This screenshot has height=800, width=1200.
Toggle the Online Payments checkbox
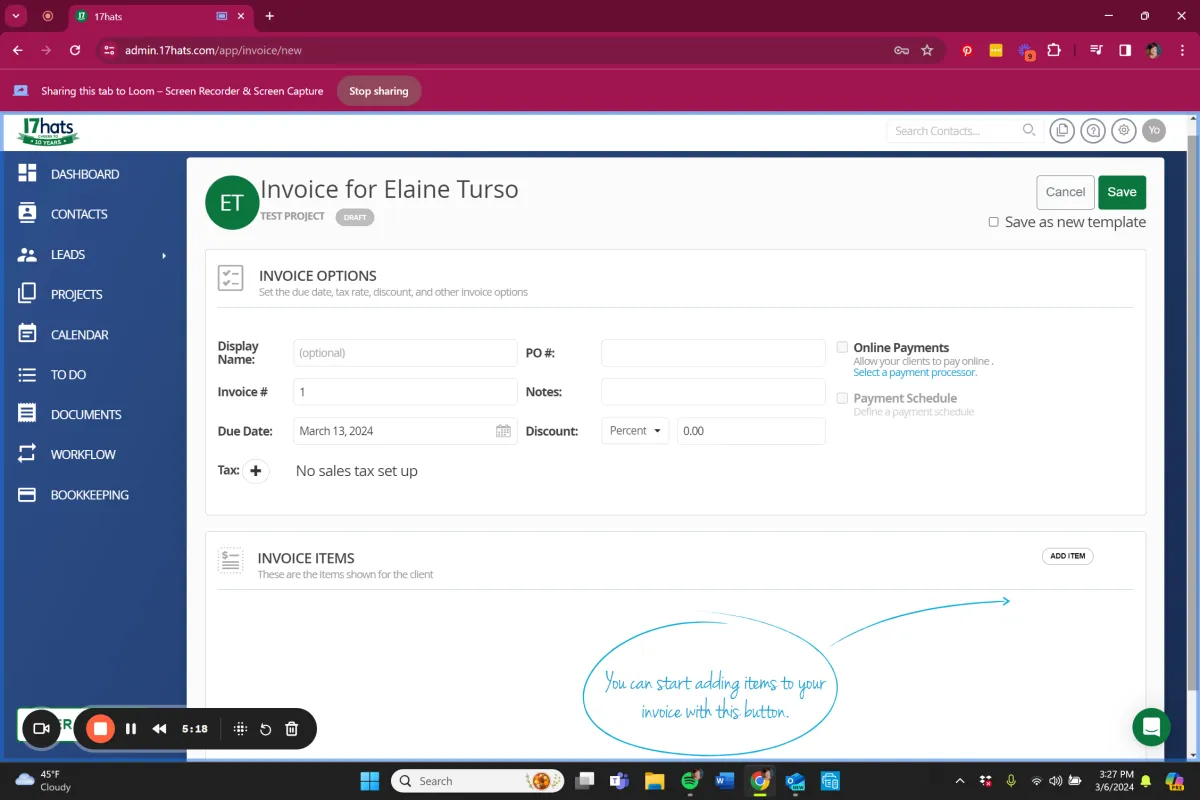tap(842, 347)
